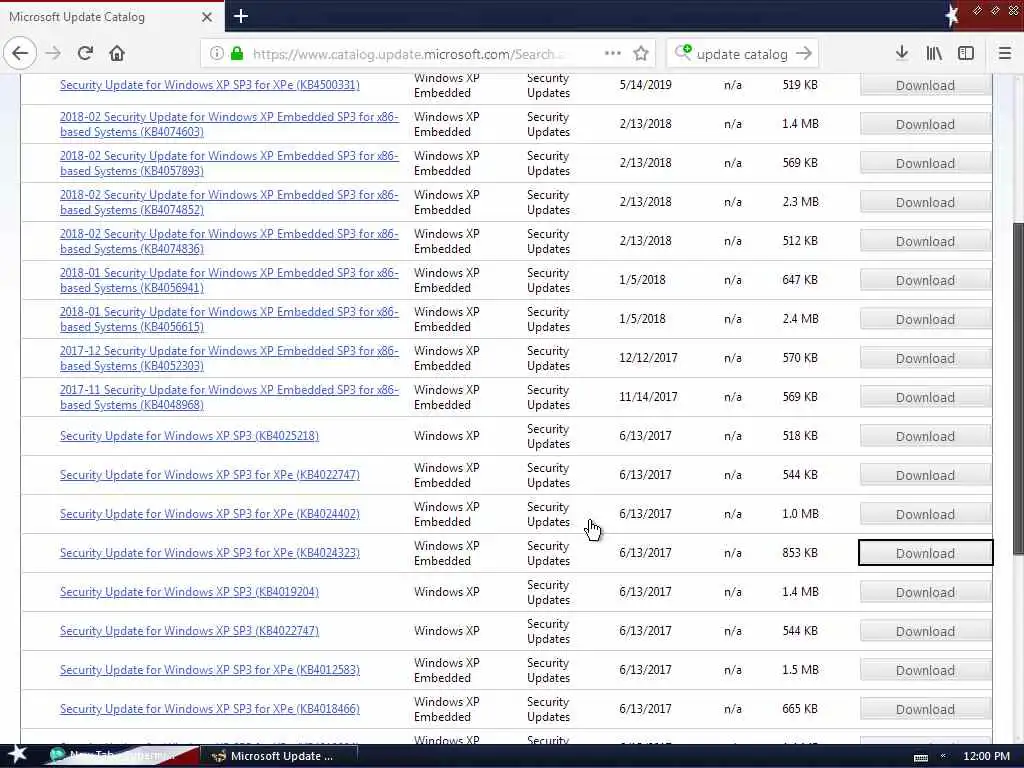Click the URL address bar field

pyautogui.click(x=428, y=54)
